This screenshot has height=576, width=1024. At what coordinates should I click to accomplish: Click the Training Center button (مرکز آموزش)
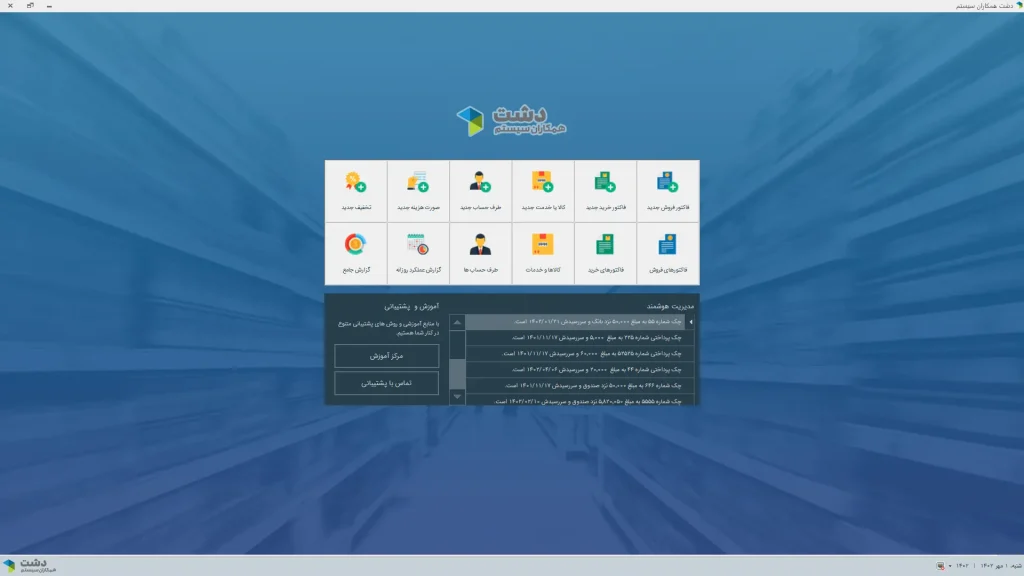coord(386,356)
